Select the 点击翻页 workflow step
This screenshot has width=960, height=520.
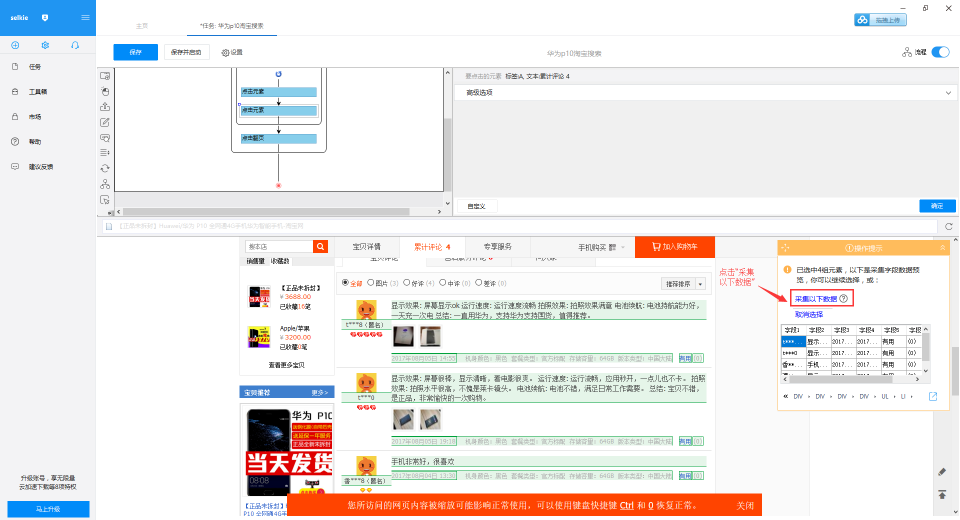coord(279,138)
